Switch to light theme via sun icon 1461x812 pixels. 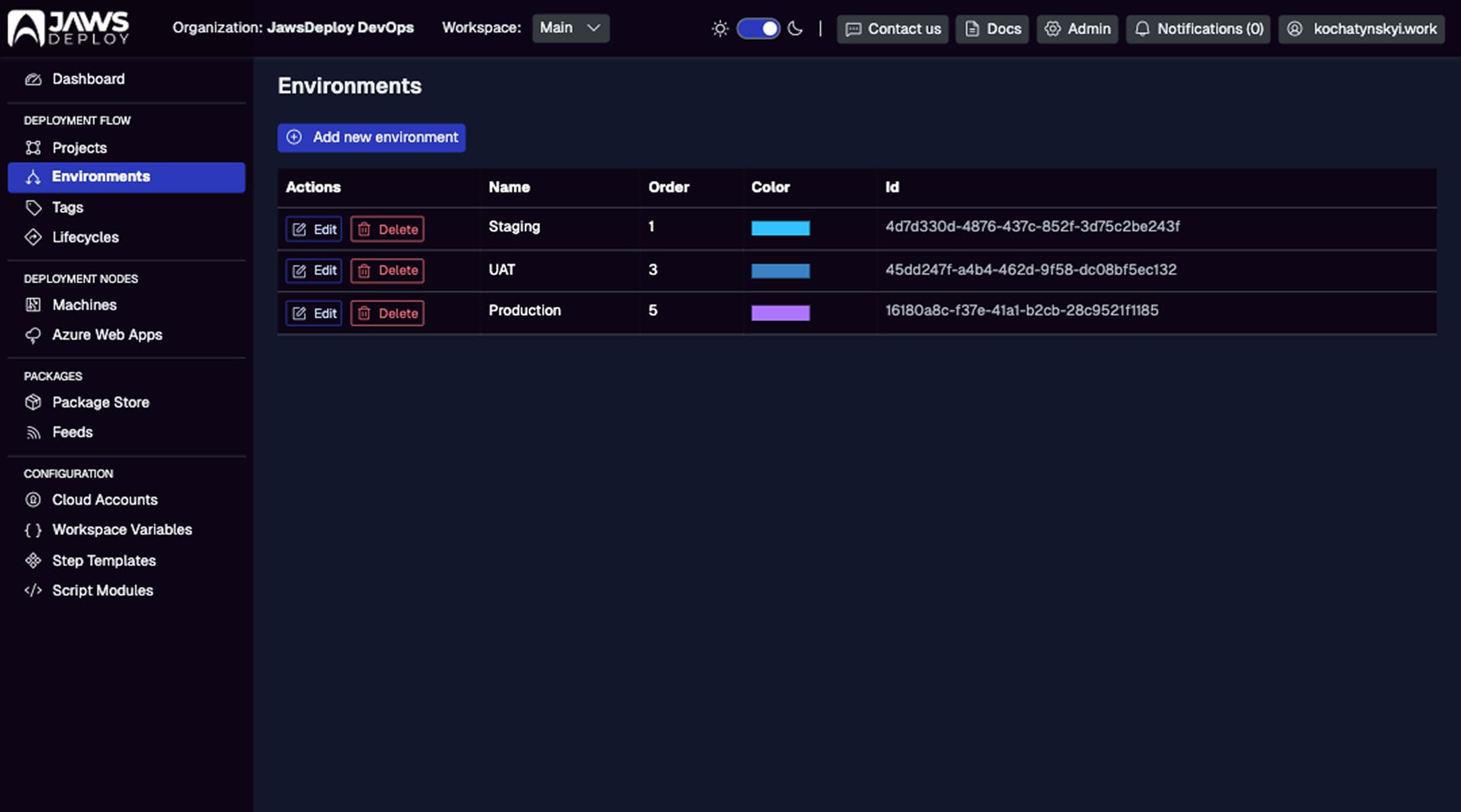pos(720,29)
